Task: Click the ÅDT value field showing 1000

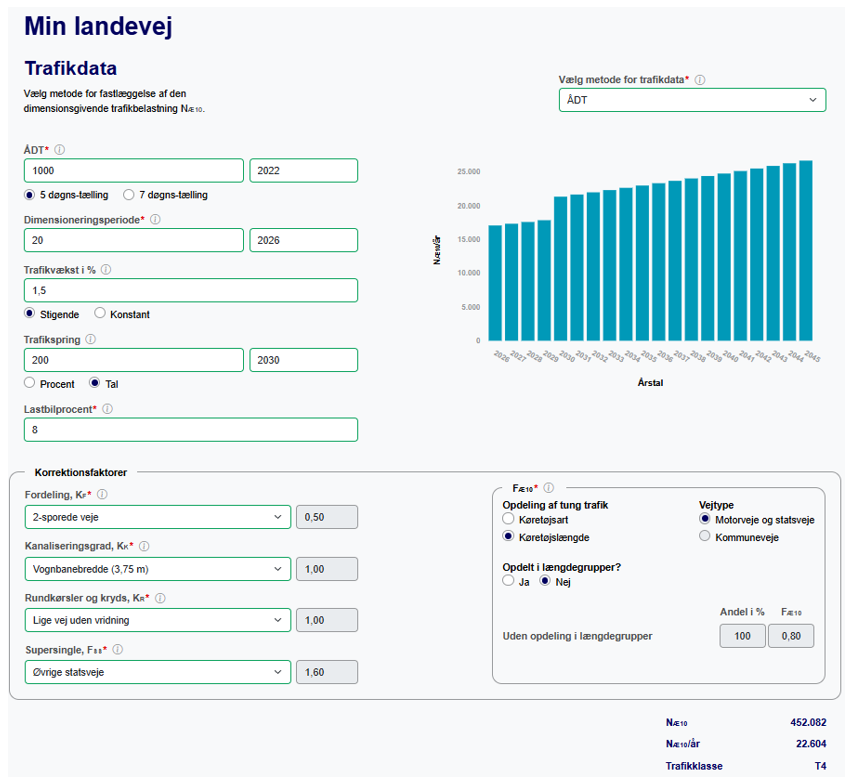Action: (x=133, y=171)
